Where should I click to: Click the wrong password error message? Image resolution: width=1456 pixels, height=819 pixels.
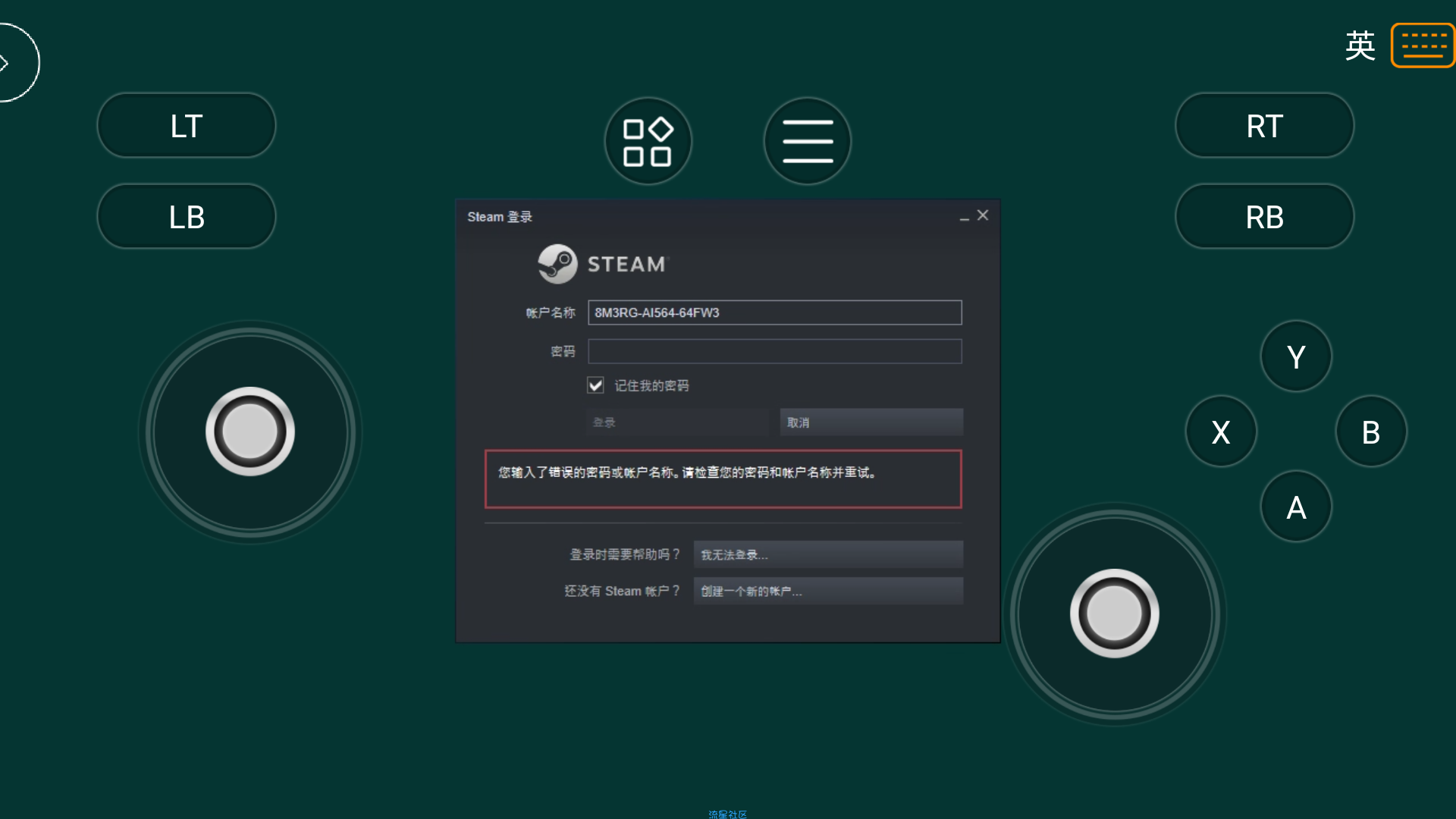(x=723, y=479)
